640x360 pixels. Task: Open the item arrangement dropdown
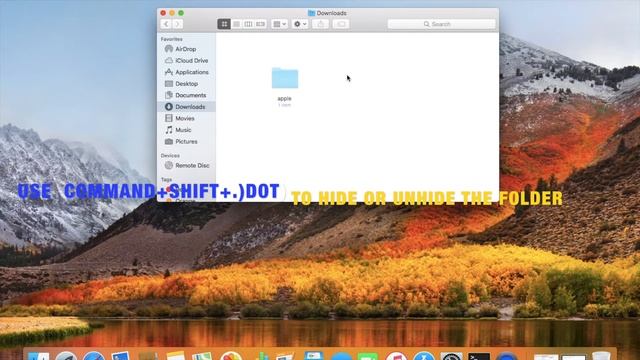click(280, 24)
